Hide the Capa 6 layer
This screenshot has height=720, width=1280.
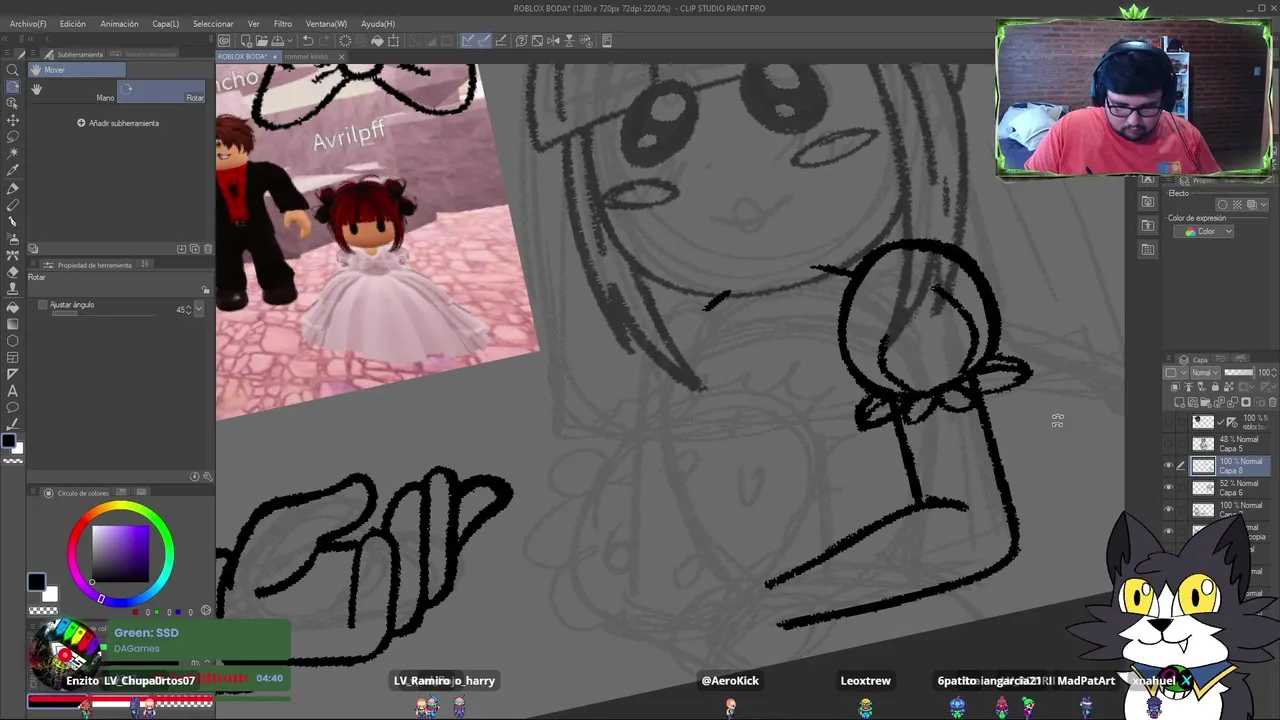[x=1168, y=488]
